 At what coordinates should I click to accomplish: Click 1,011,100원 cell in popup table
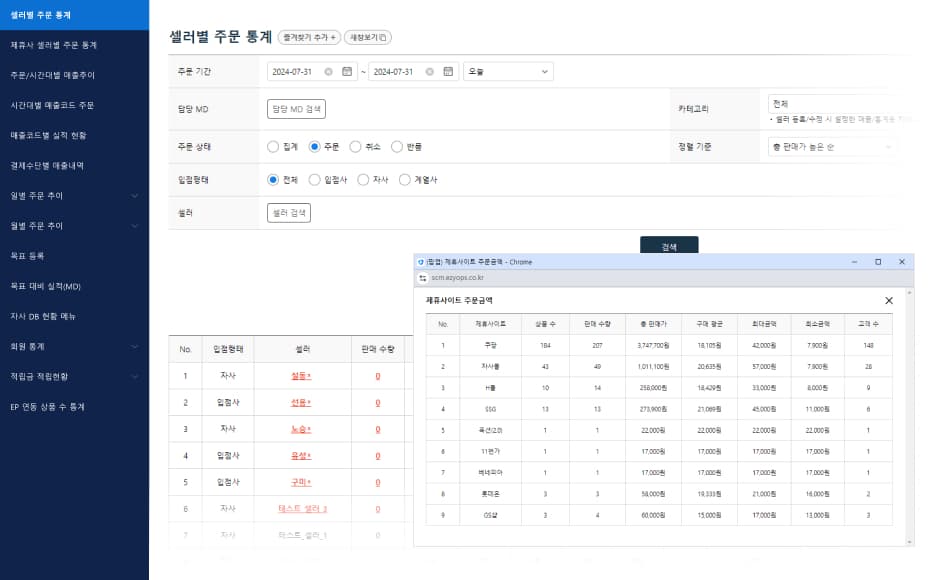click(x=653, y=367)
